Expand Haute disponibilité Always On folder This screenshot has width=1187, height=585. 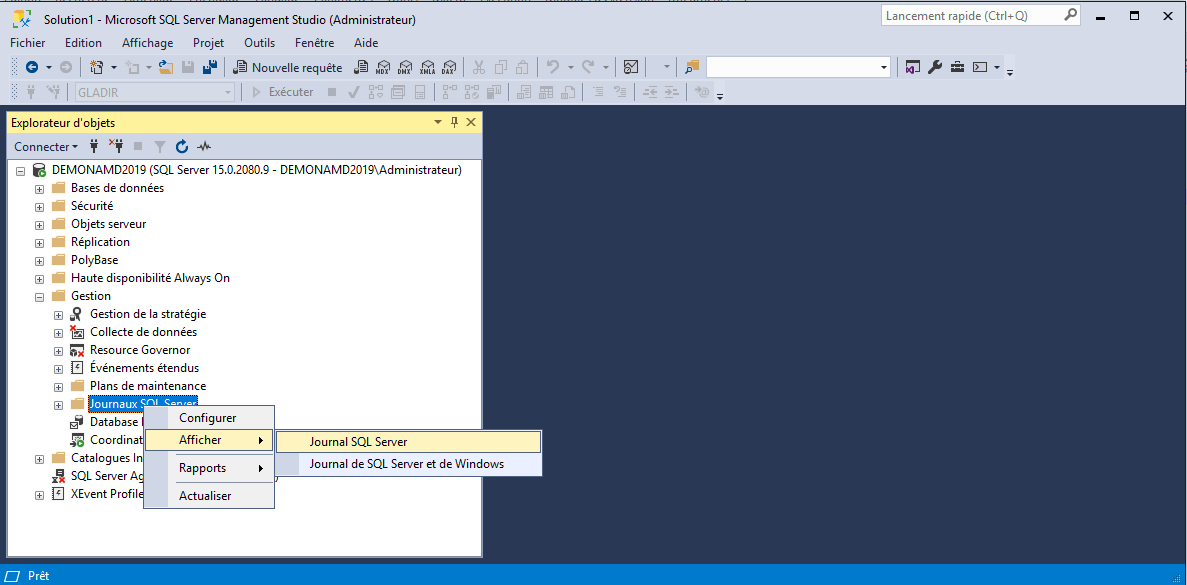(x=39, y=278)
